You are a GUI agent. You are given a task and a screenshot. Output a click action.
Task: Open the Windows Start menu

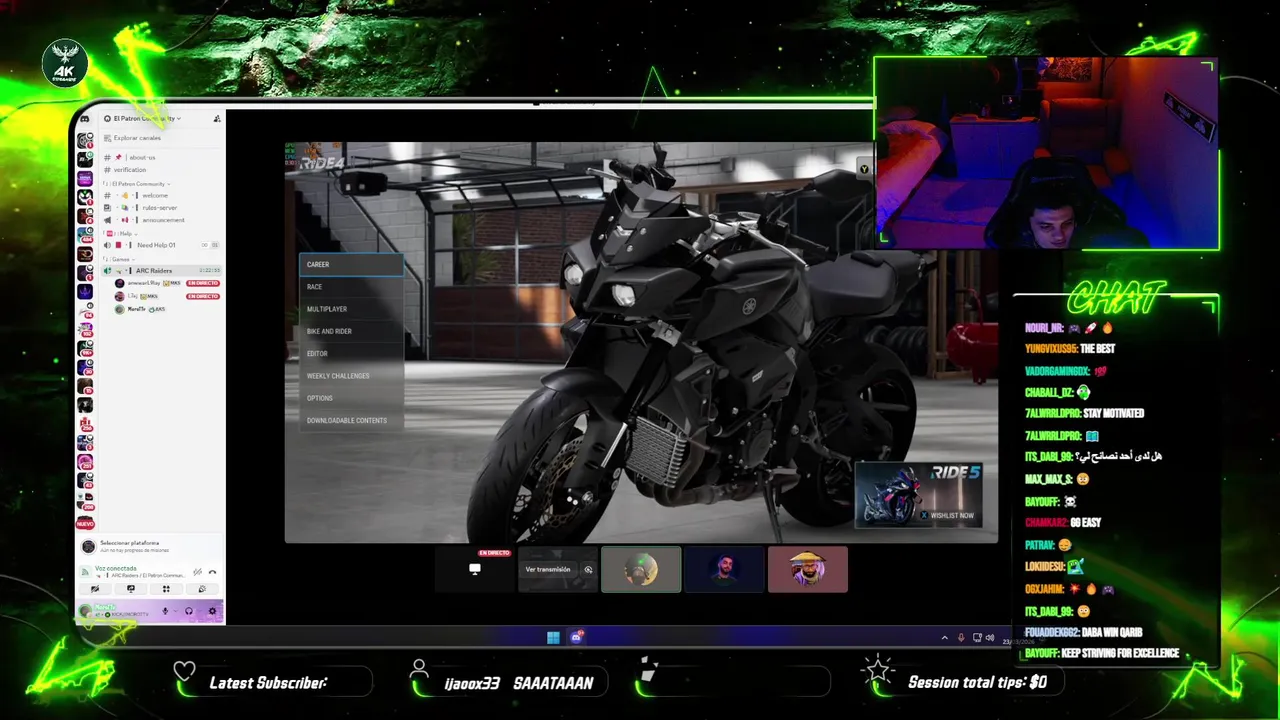coord(553,637)
